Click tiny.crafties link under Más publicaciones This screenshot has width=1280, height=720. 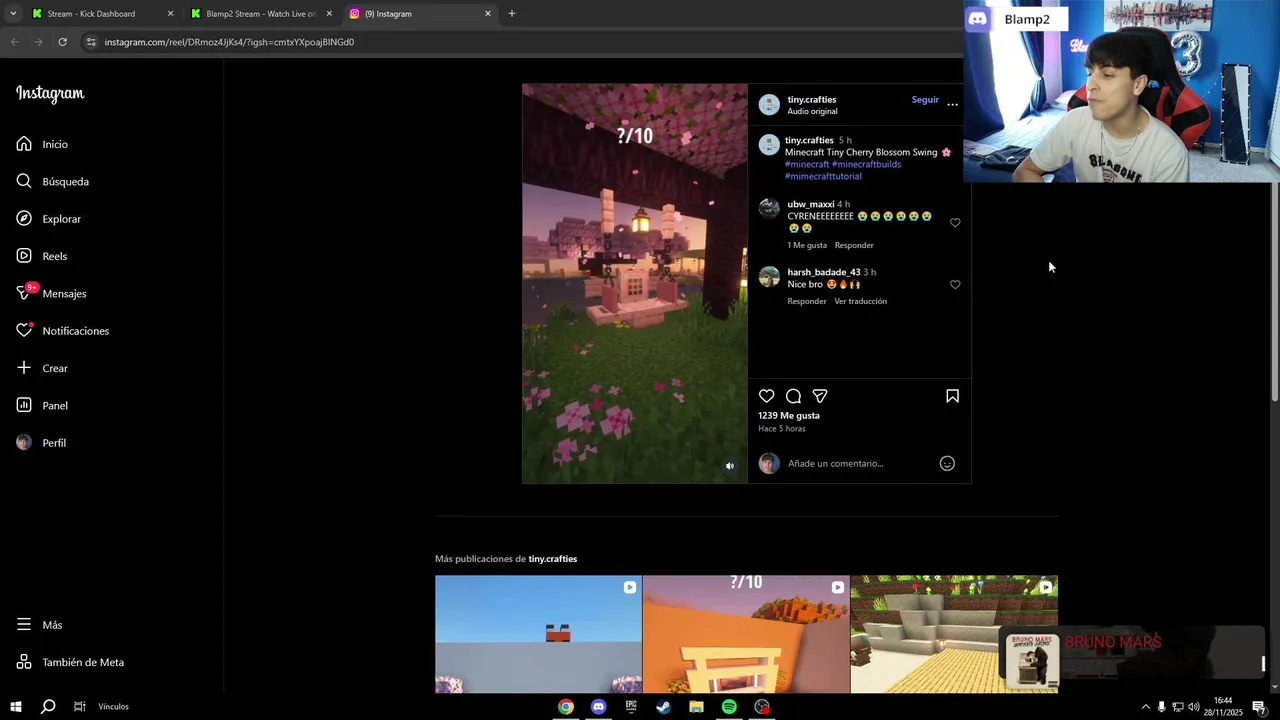tap(552, 559)
